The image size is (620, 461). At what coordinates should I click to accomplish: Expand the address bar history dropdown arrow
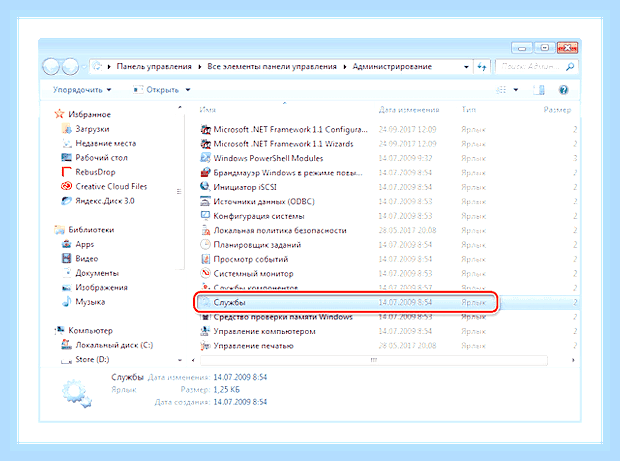pyautogui.click(x=466, y=67)
